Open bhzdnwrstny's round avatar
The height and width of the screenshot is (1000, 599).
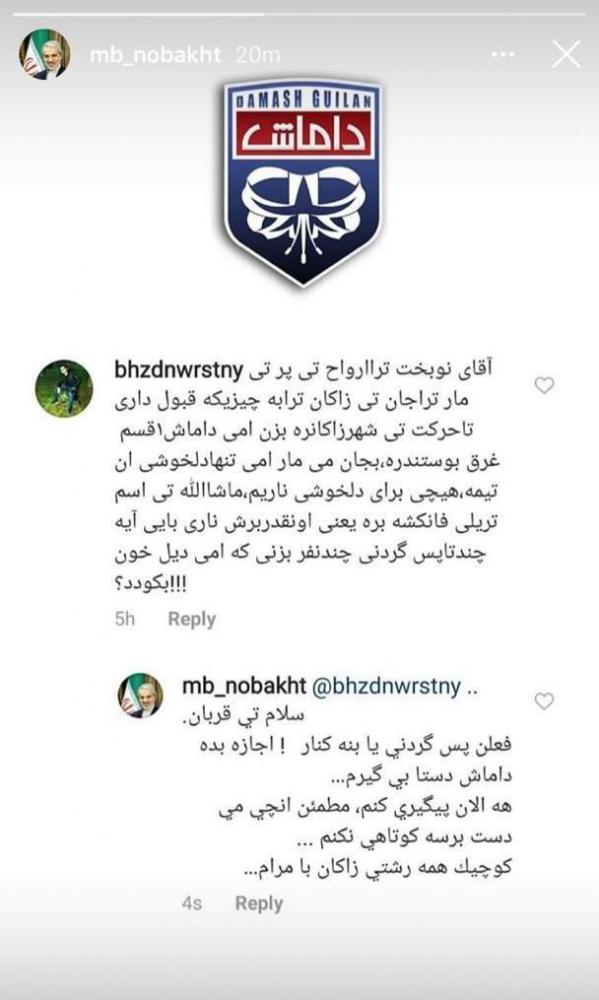pyautogui.click(x=64, y=388)
